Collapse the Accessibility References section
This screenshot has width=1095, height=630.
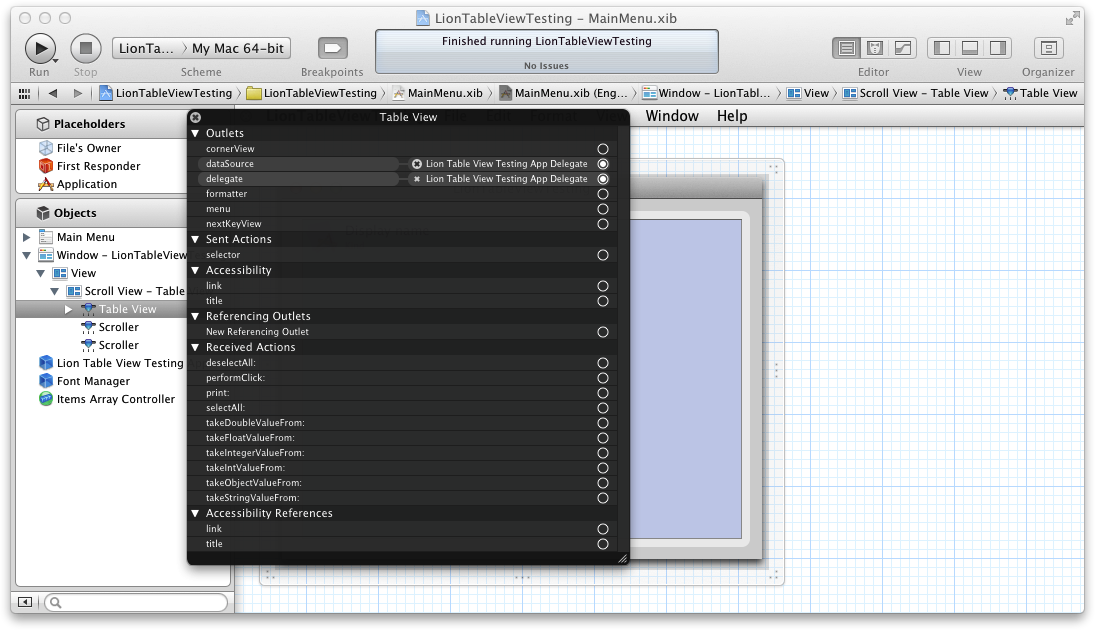coord(196,513)
